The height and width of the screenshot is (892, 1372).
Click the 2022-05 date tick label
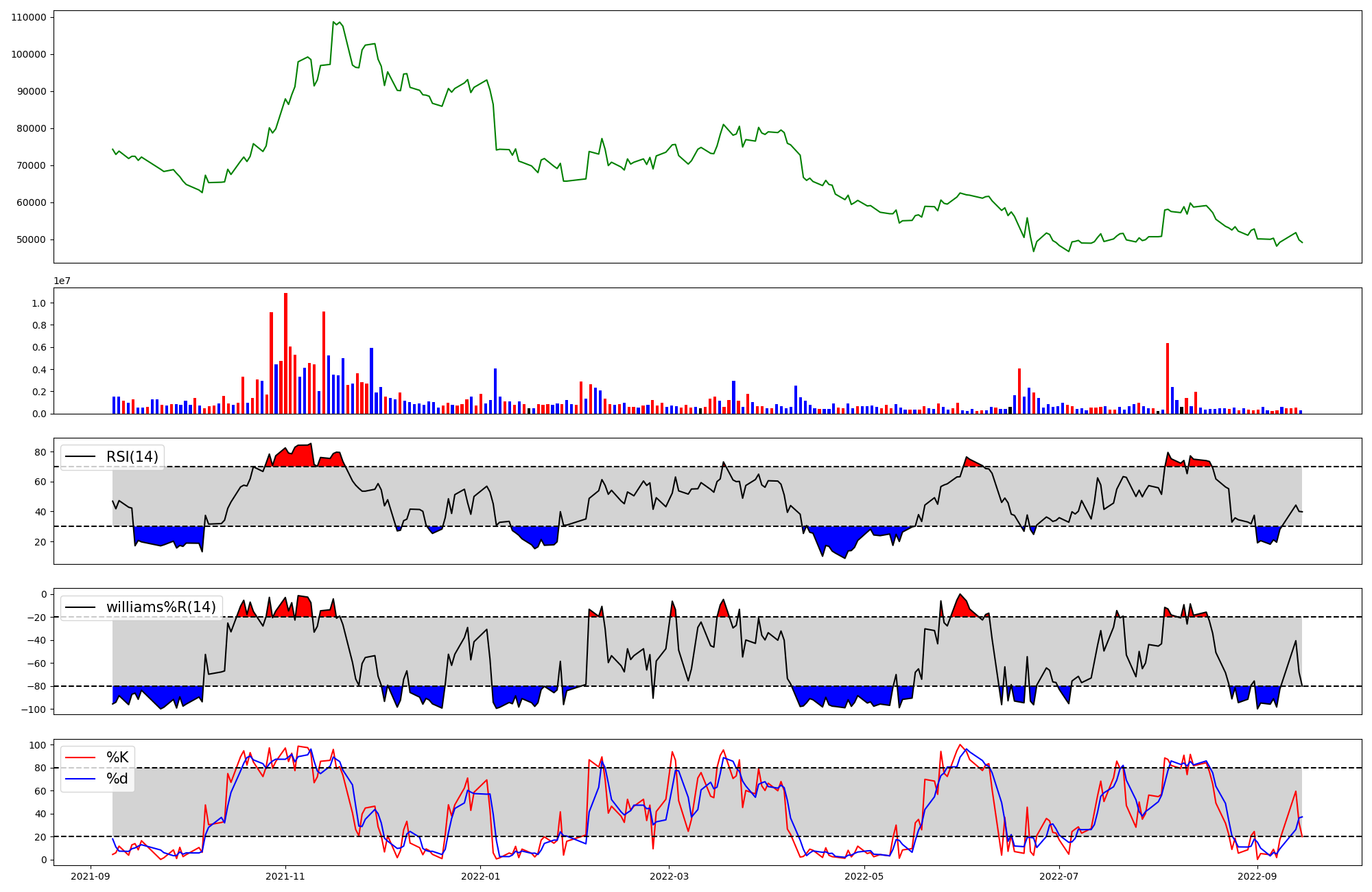coord(864,876)
